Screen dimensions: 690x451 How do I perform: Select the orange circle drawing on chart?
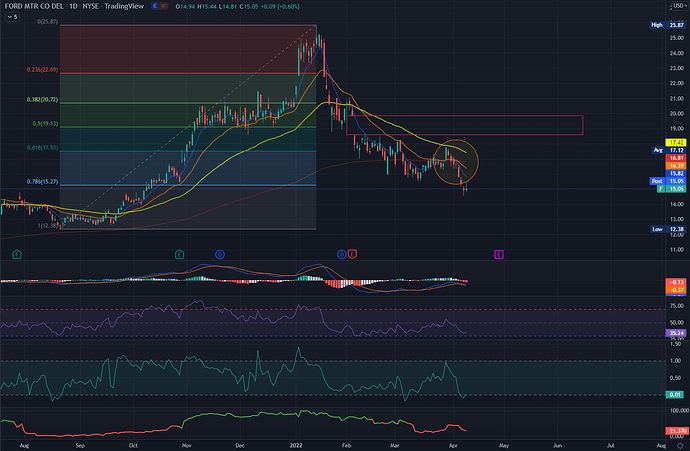[456, 161]
